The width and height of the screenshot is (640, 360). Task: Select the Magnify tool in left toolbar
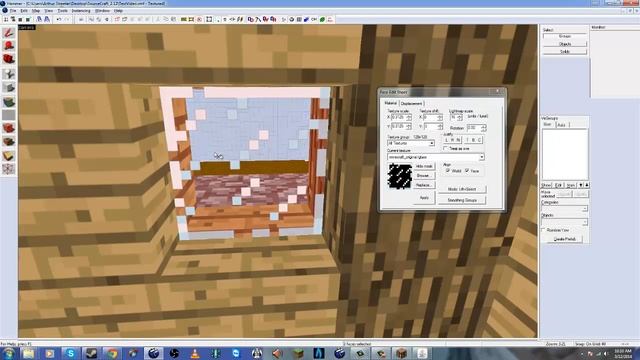pyautogui.click(x=9, y=46)
